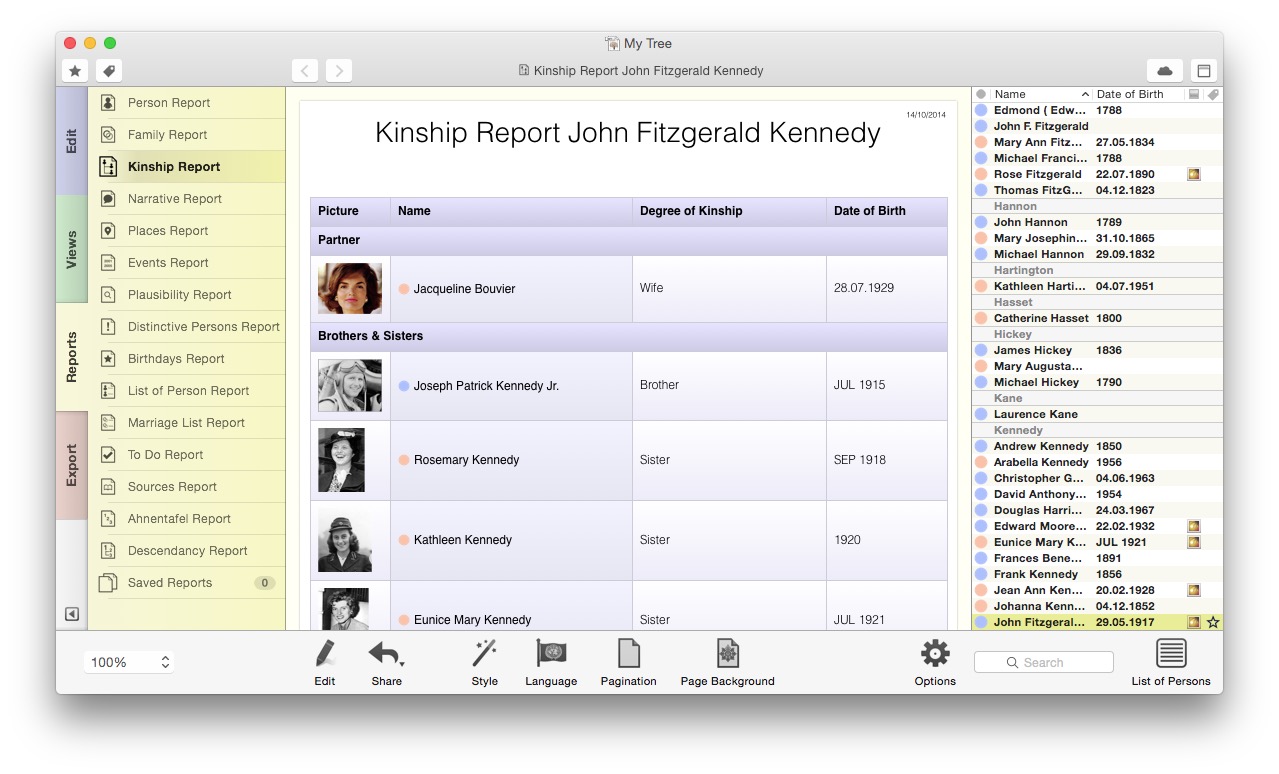Open Events Report
1279x774 pixels.
point(187,263)
